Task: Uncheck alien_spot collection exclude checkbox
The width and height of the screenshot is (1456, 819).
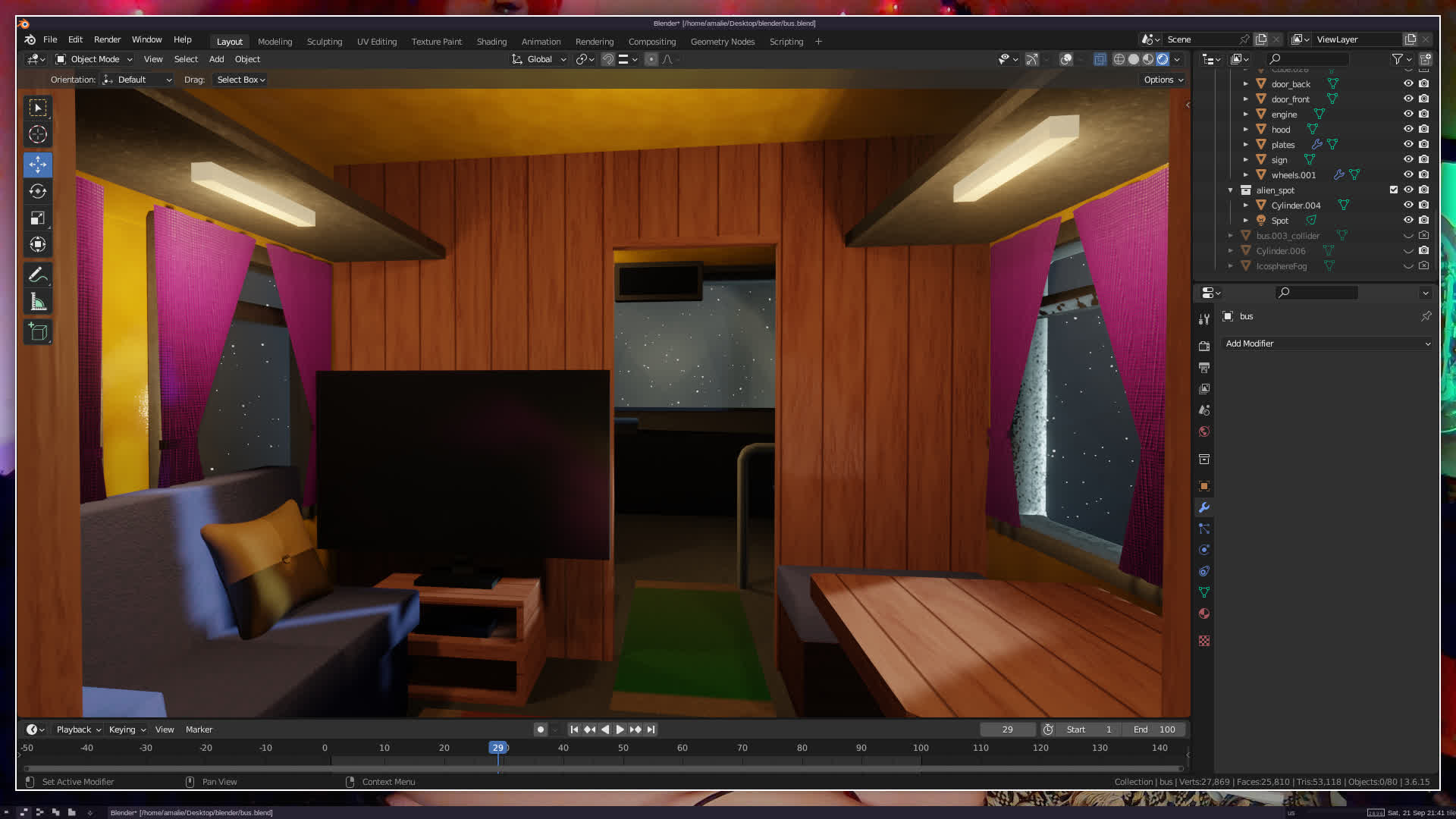Action: pyautogui.click(x=1394, y=190)
